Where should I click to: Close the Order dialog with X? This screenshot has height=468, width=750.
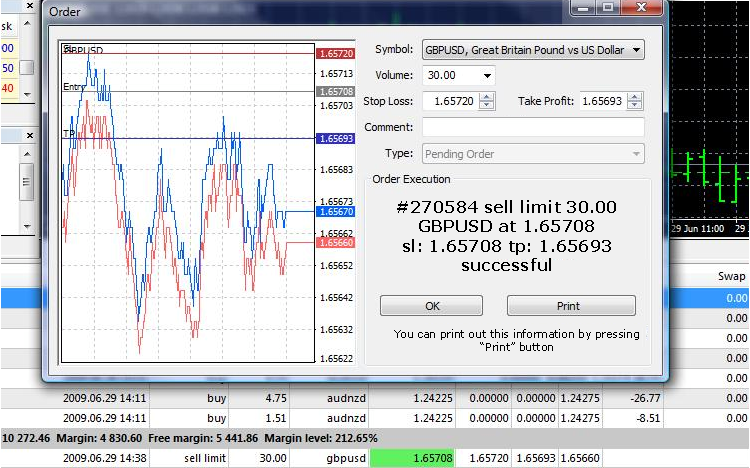pyautogui.click(x=642, y=8)
